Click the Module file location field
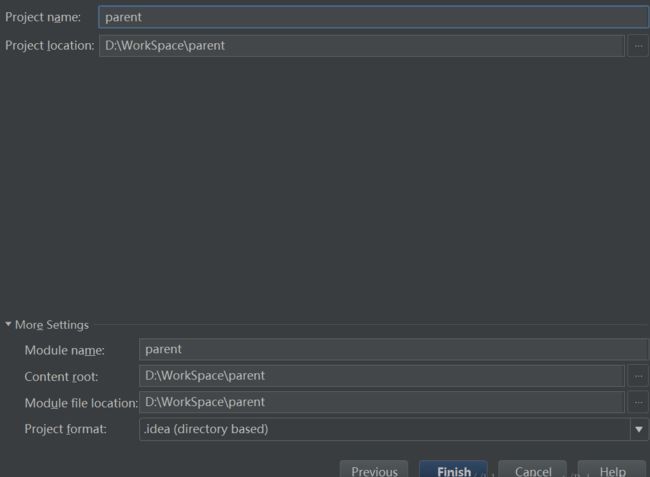Image resolution: width=650 pixels, height=477 pixels. click(x=382, y=402)
